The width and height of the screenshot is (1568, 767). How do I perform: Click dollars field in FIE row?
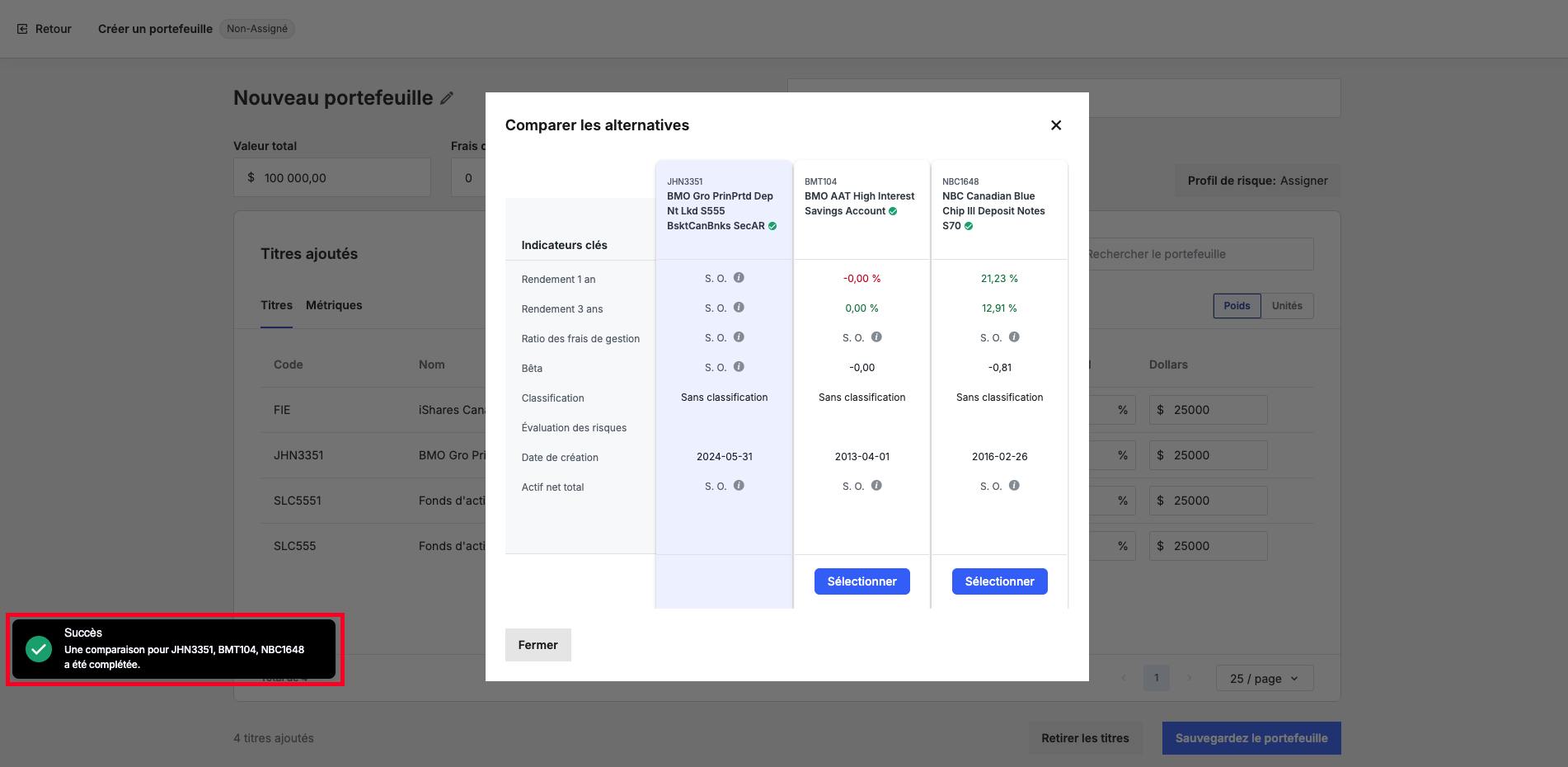click(1208, 410)
